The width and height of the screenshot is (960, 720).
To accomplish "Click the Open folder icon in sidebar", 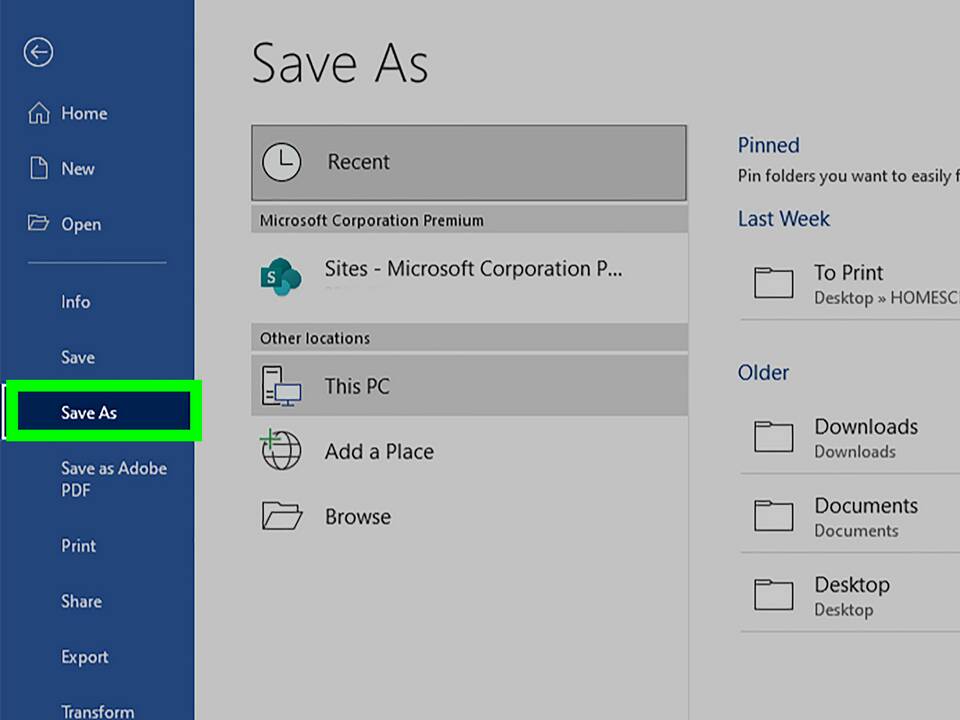I will click(x=39, y=224).
